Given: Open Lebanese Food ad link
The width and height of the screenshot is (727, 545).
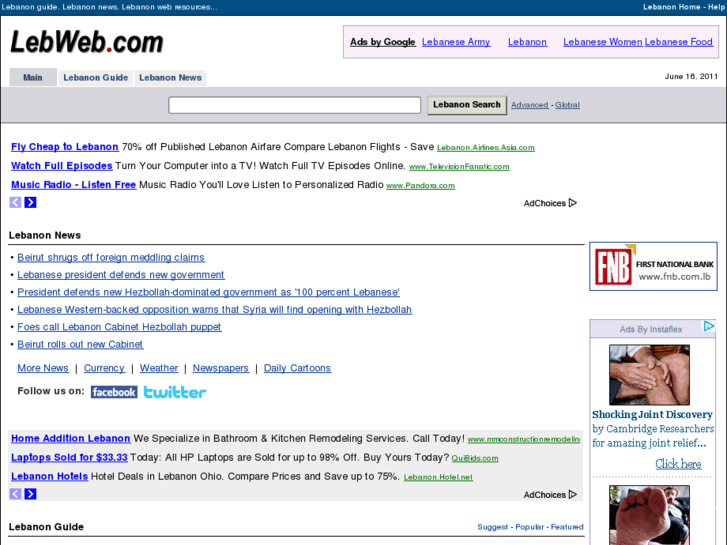Looking at the screenshot, I should tap(678, 42).
